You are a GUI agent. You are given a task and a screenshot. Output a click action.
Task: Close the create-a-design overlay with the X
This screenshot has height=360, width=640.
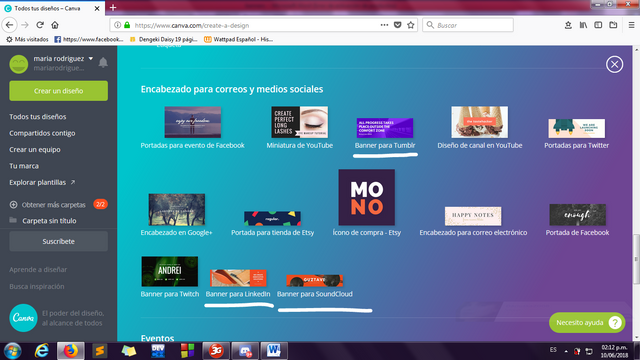click(x=614, y=64)
